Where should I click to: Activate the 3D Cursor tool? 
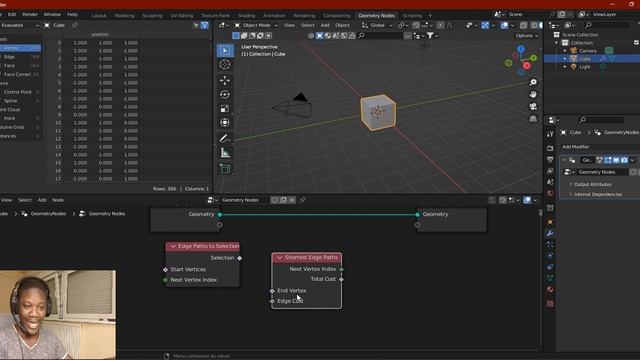[x=225, y=64]
